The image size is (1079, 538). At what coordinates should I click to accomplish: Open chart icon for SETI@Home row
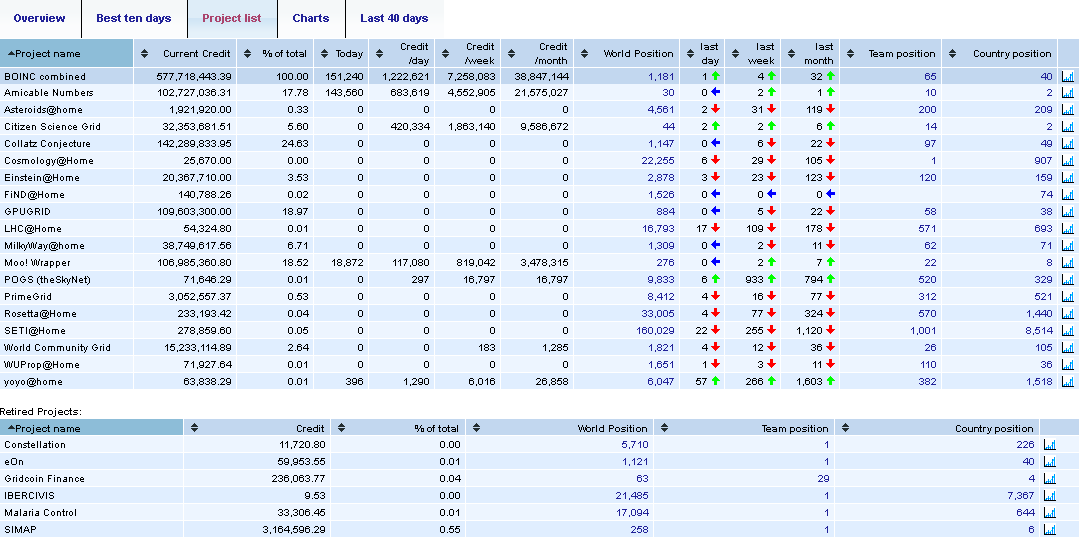1067,330
